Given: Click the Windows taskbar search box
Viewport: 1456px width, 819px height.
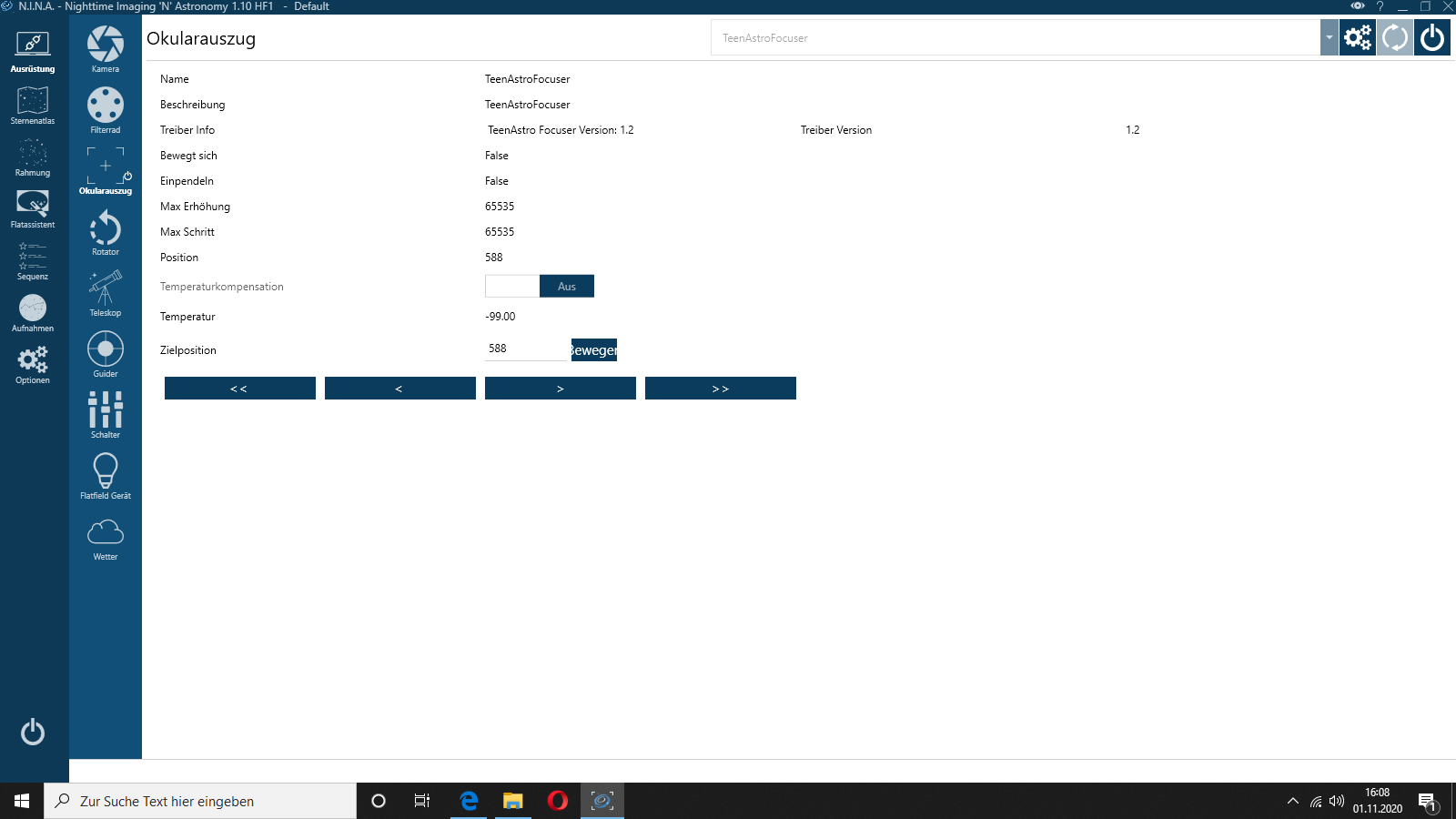Looking at the screenshot, I should coord(200,801).
